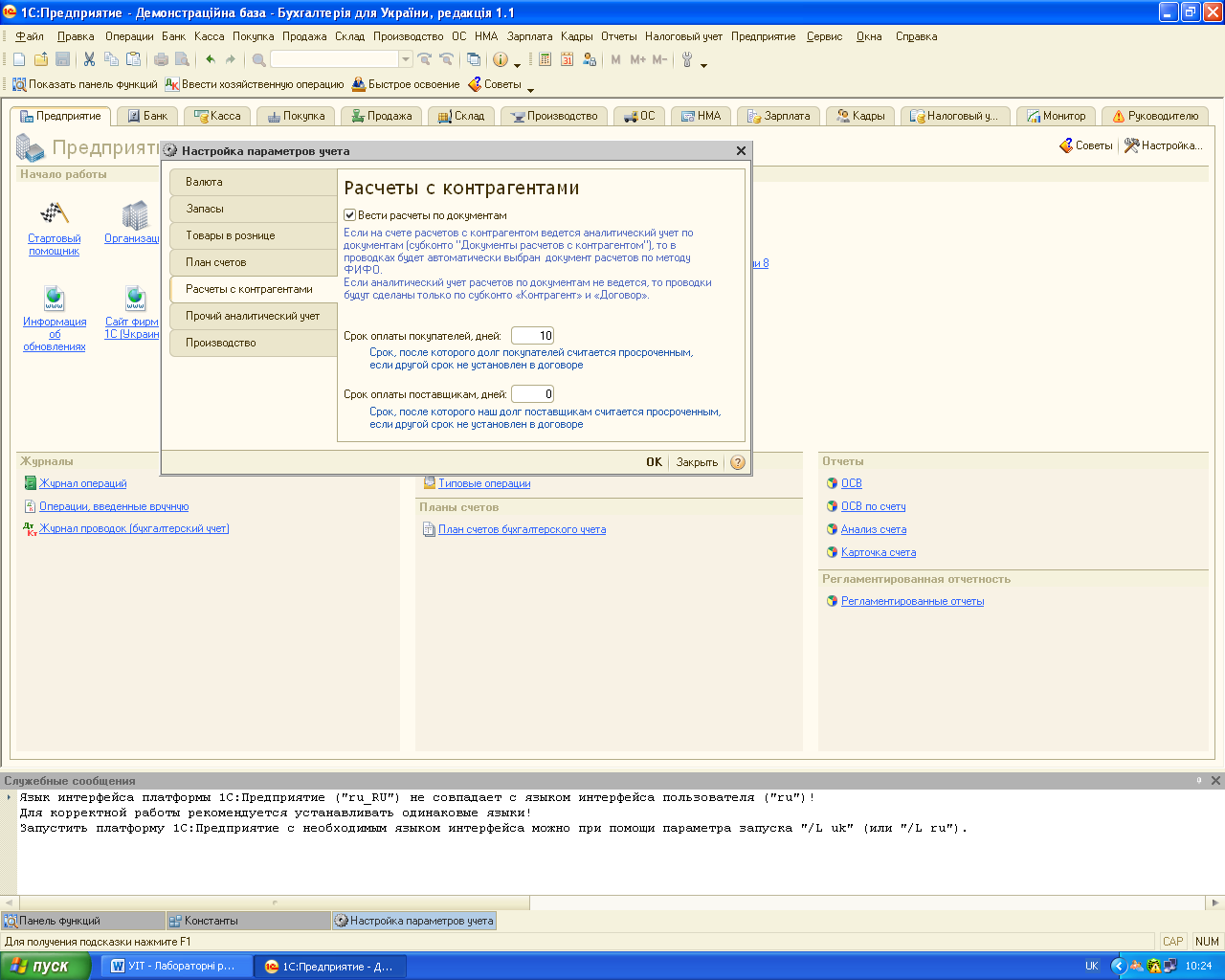Click the New document toolbar icon

[x=19, y=59]
